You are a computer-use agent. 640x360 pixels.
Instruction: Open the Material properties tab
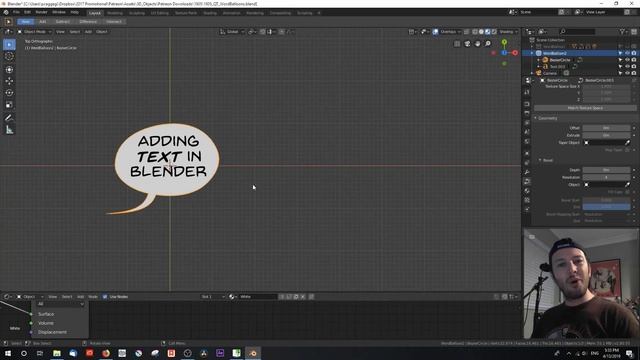coord(527,191)
